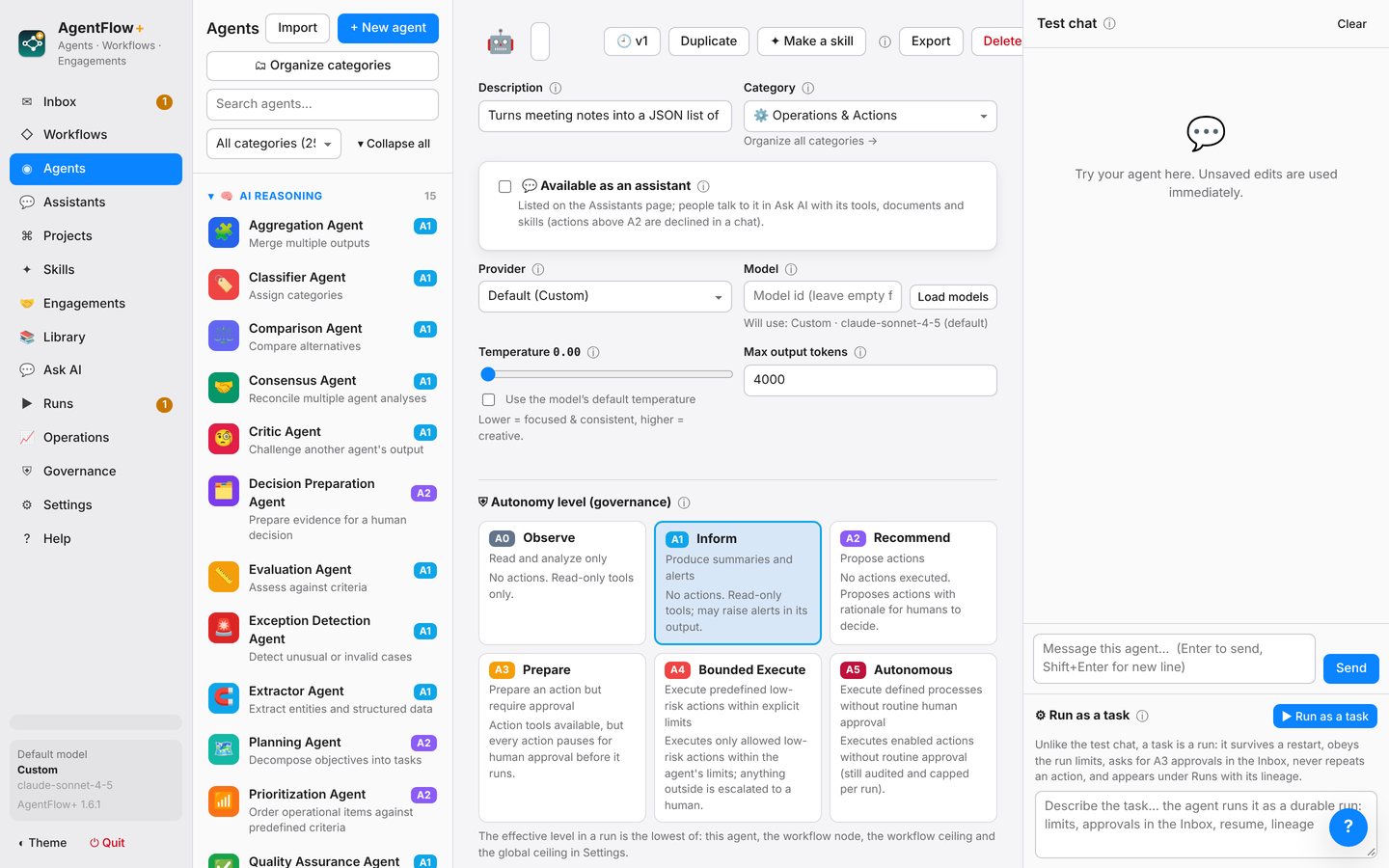Click the Exception Detection Agent siren icon
The image size is (1389, 868).
click(224, 629)
